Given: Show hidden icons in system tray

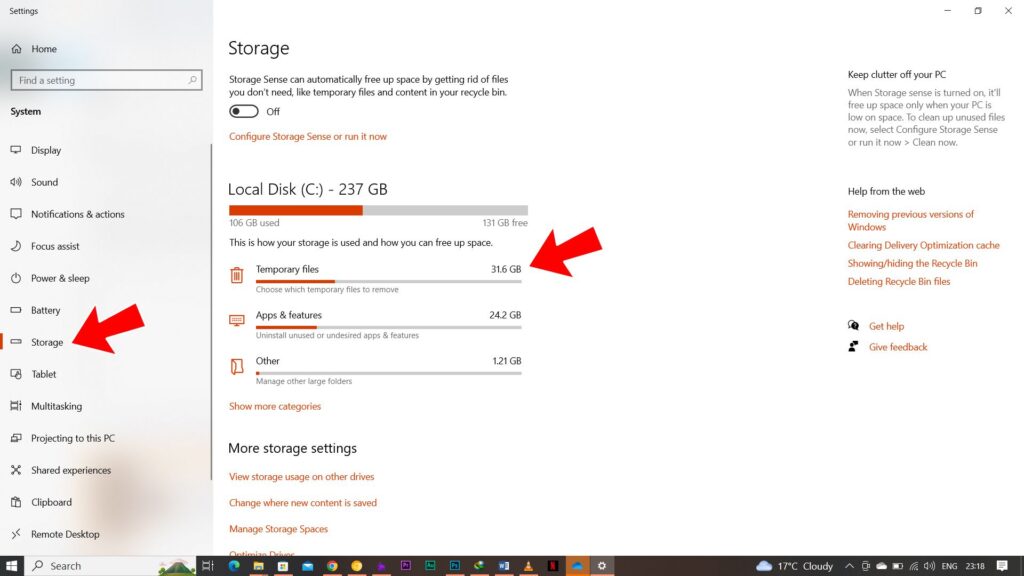Looking at the screenshot, I should coord(849,566).
